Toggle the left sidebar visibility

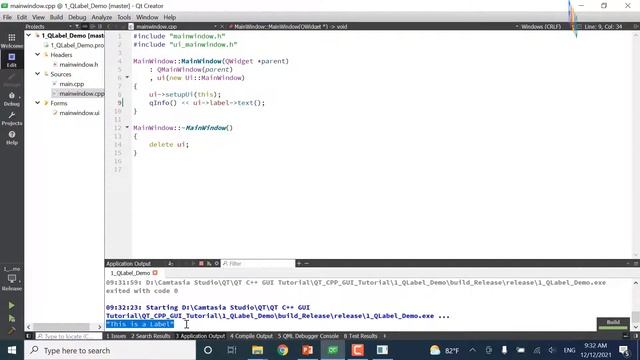click(x=28, y=336)
